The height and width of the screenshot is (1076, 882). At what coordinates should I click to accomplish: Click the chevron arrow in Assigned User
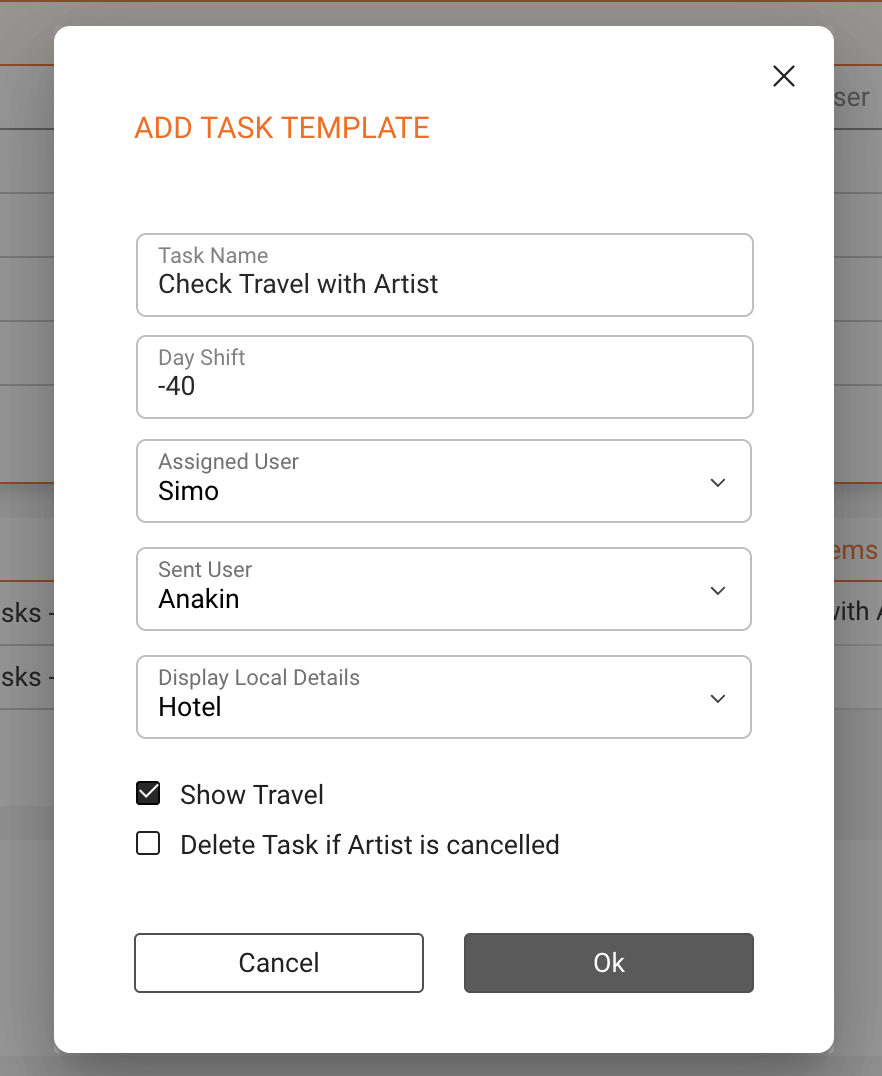pyautogui.click(x=717, y=482)
